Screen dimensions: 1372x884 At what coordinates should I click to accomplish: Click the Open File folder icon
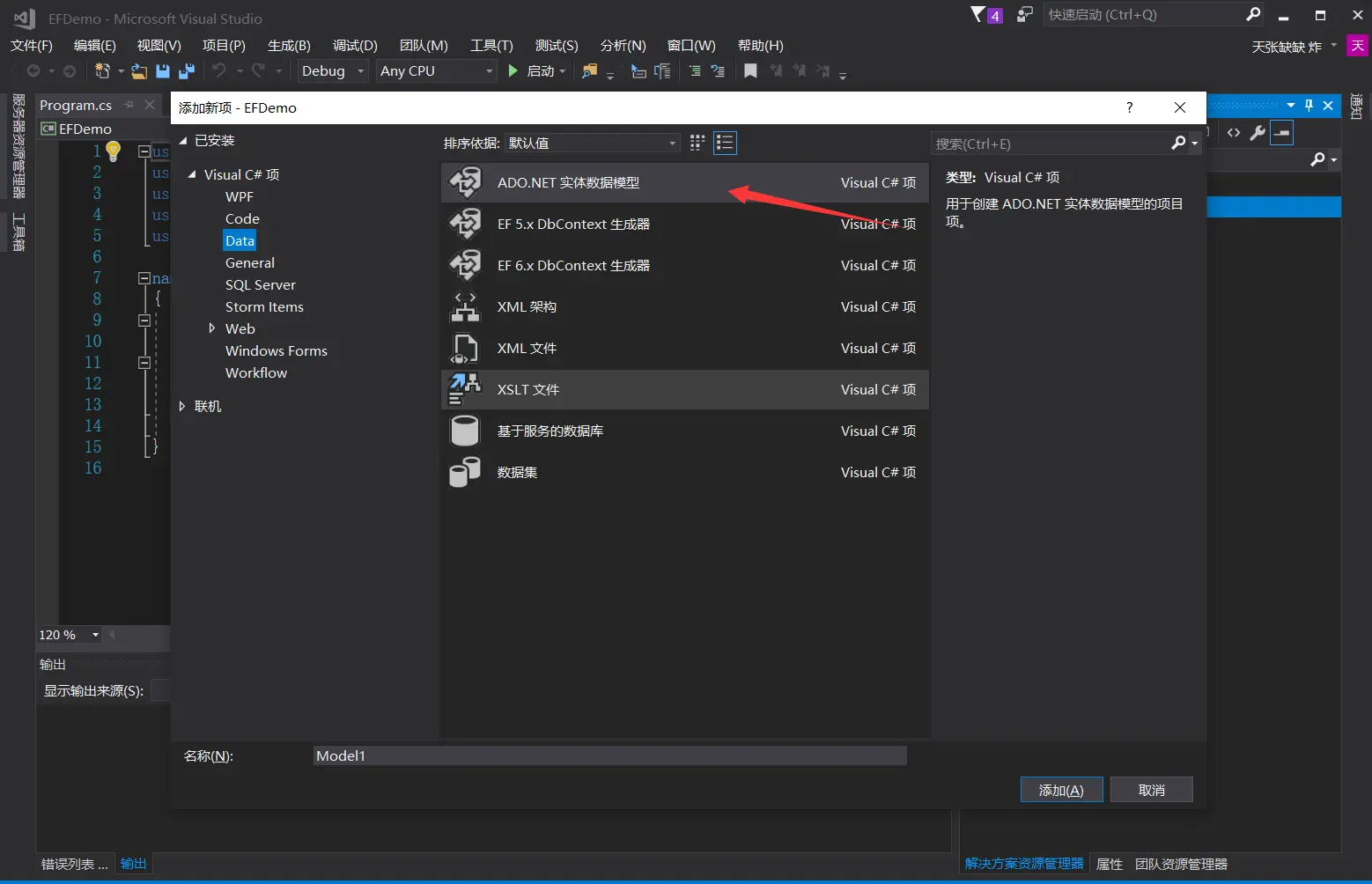point(139,71)
